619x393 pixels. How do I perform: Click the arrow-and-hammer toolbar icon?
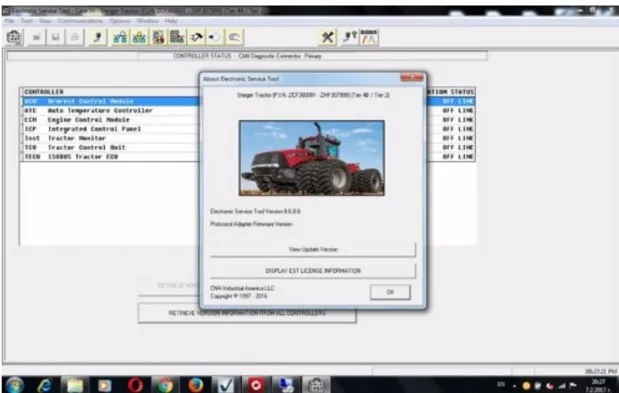pos(196,37)
